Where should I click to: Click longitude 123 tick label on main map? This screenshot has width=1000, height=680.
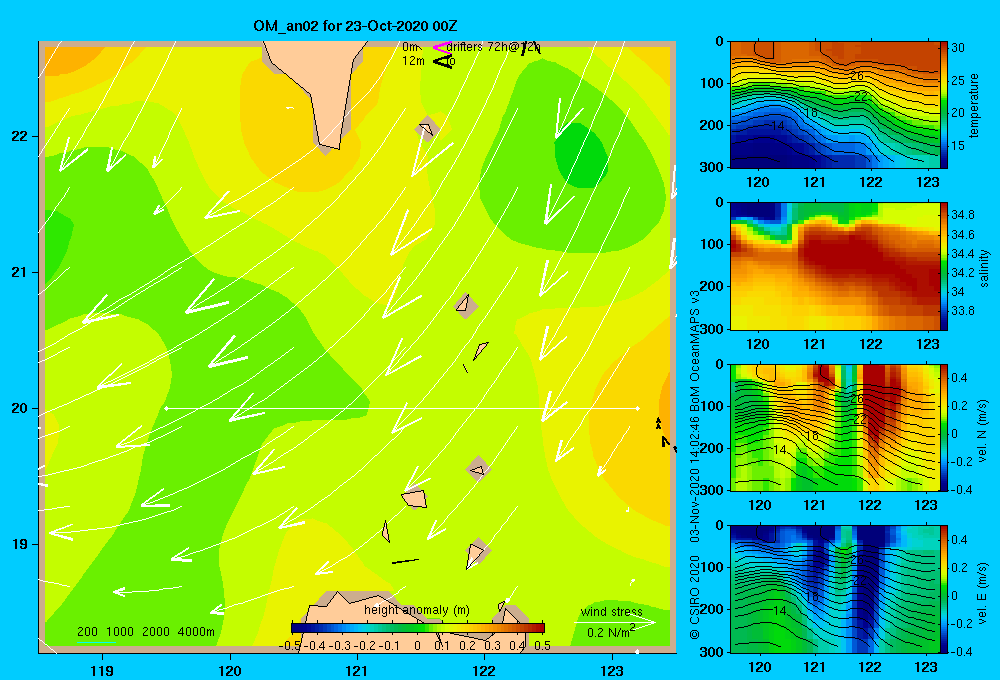[612, 670]
